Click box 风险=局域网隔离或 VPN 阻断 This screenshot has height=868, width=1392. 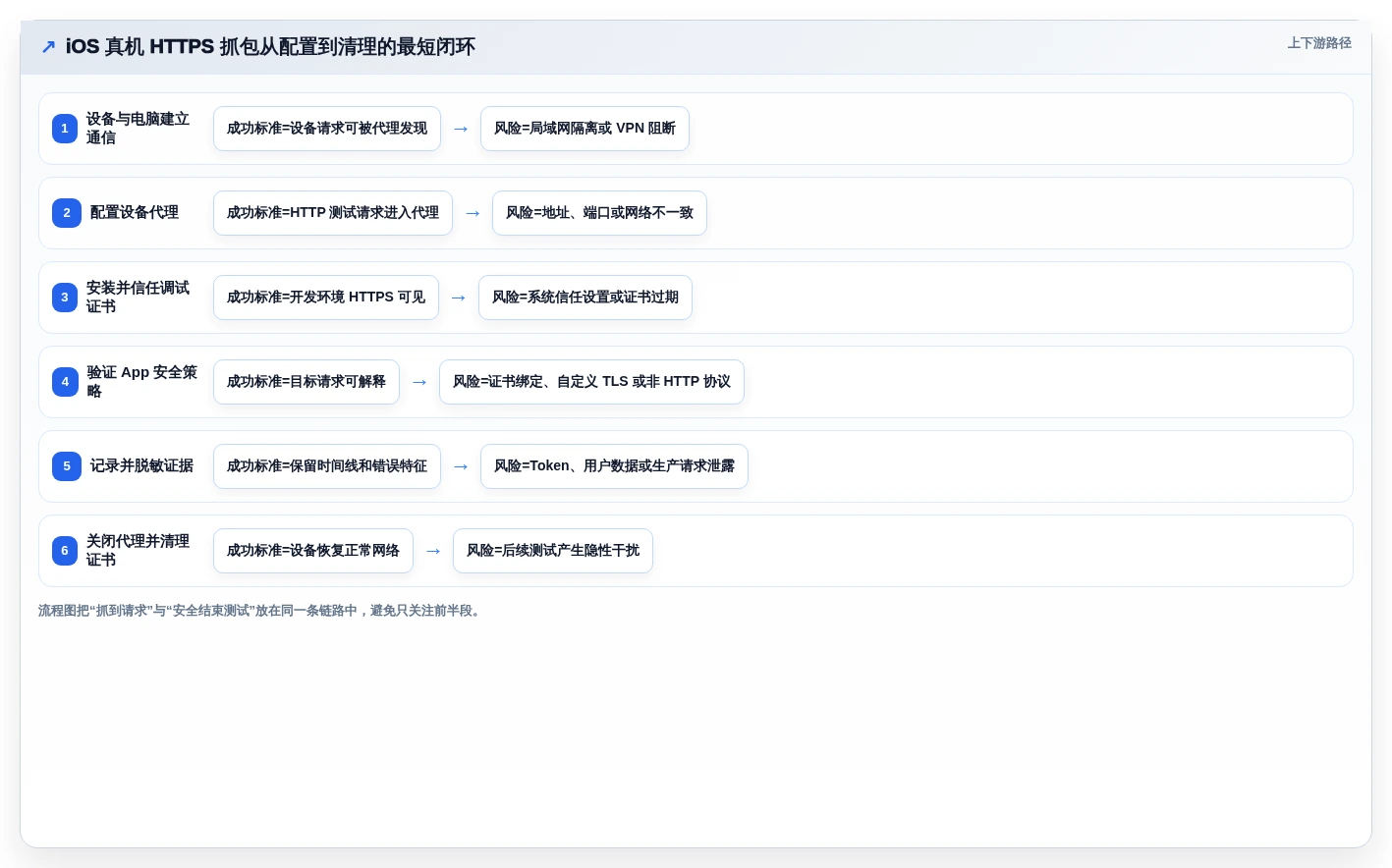point(585,129)
